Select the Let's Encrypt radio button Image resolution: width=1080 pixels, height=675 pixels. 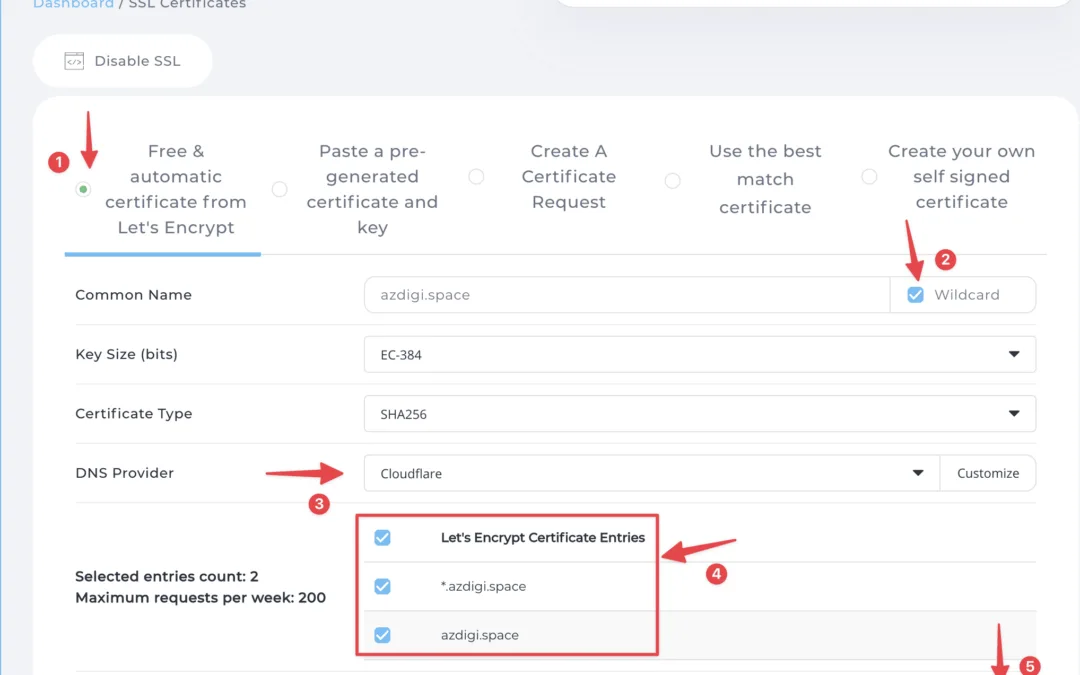[83, 189]
